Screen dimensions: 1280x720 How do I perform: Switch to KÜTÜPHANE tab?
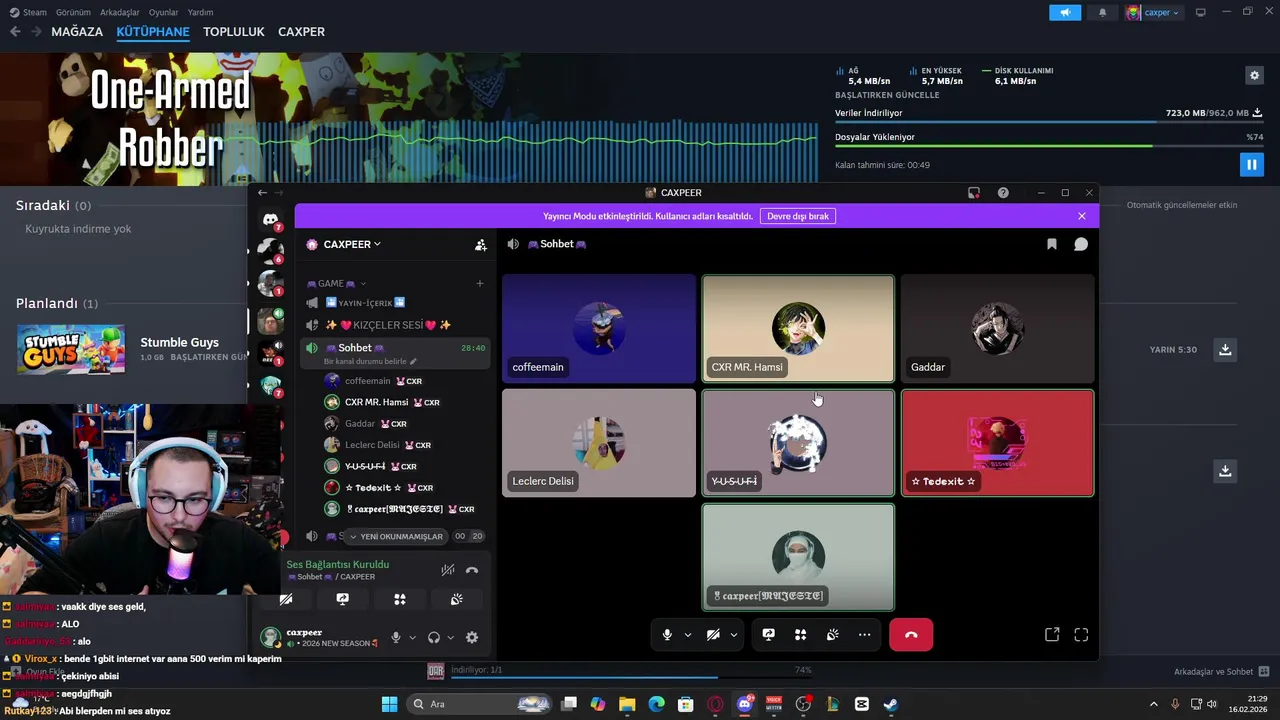pos(153,32)
